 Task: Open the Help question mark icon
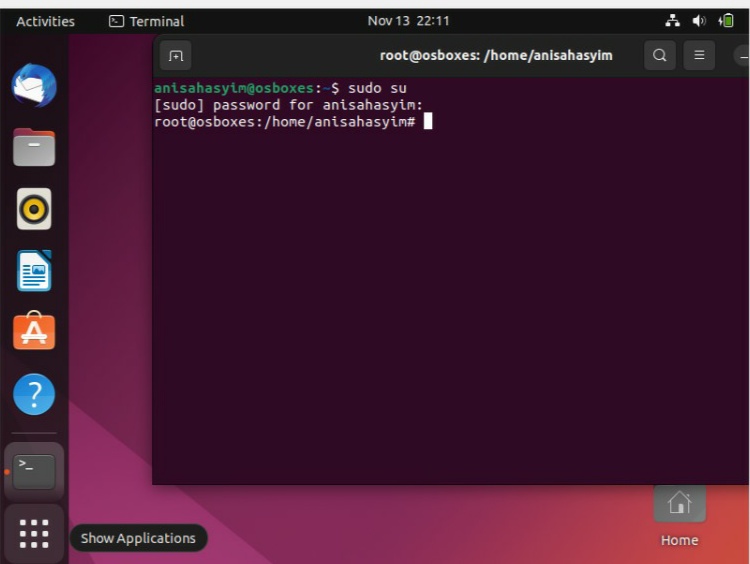pyautogui.click(x=34, y=394)
